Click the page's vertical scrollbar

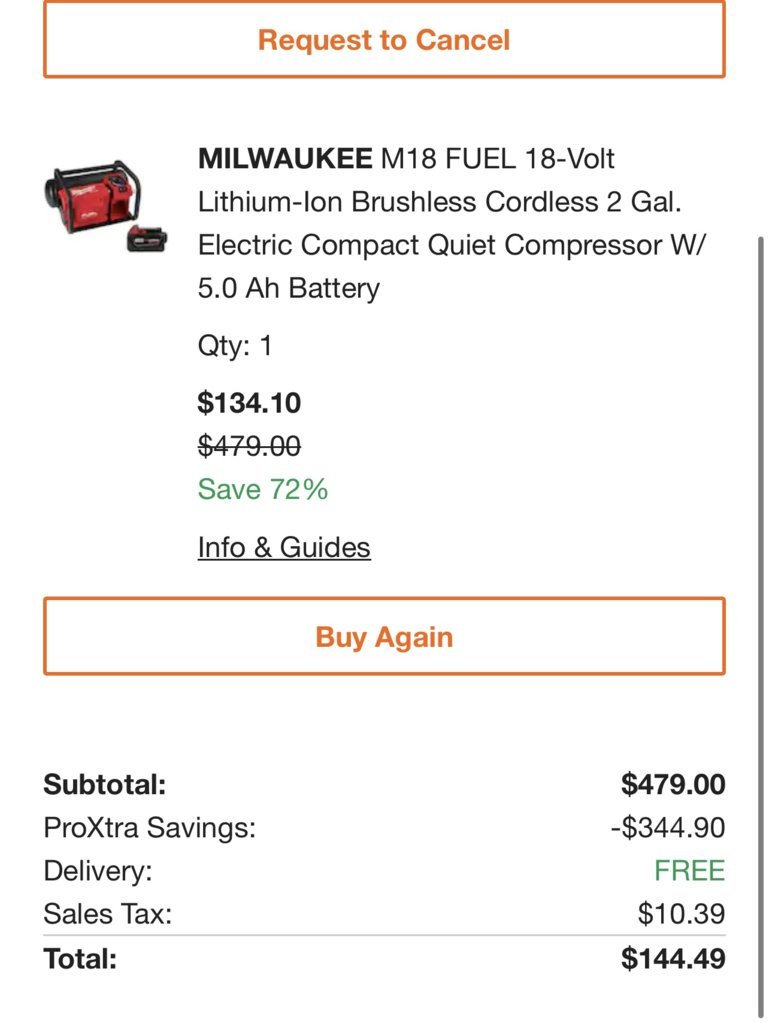pyautogui.click(x=760, y=626)
